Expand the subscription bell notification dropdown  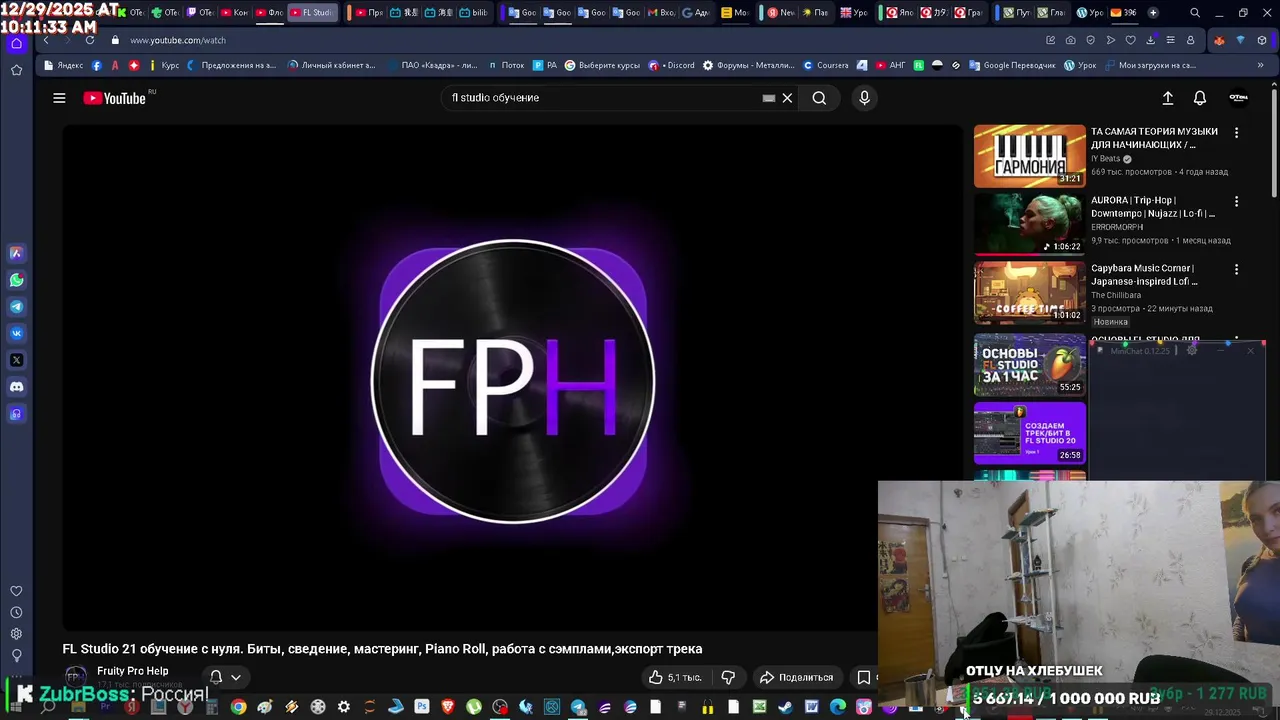click(x=226, y=677)
